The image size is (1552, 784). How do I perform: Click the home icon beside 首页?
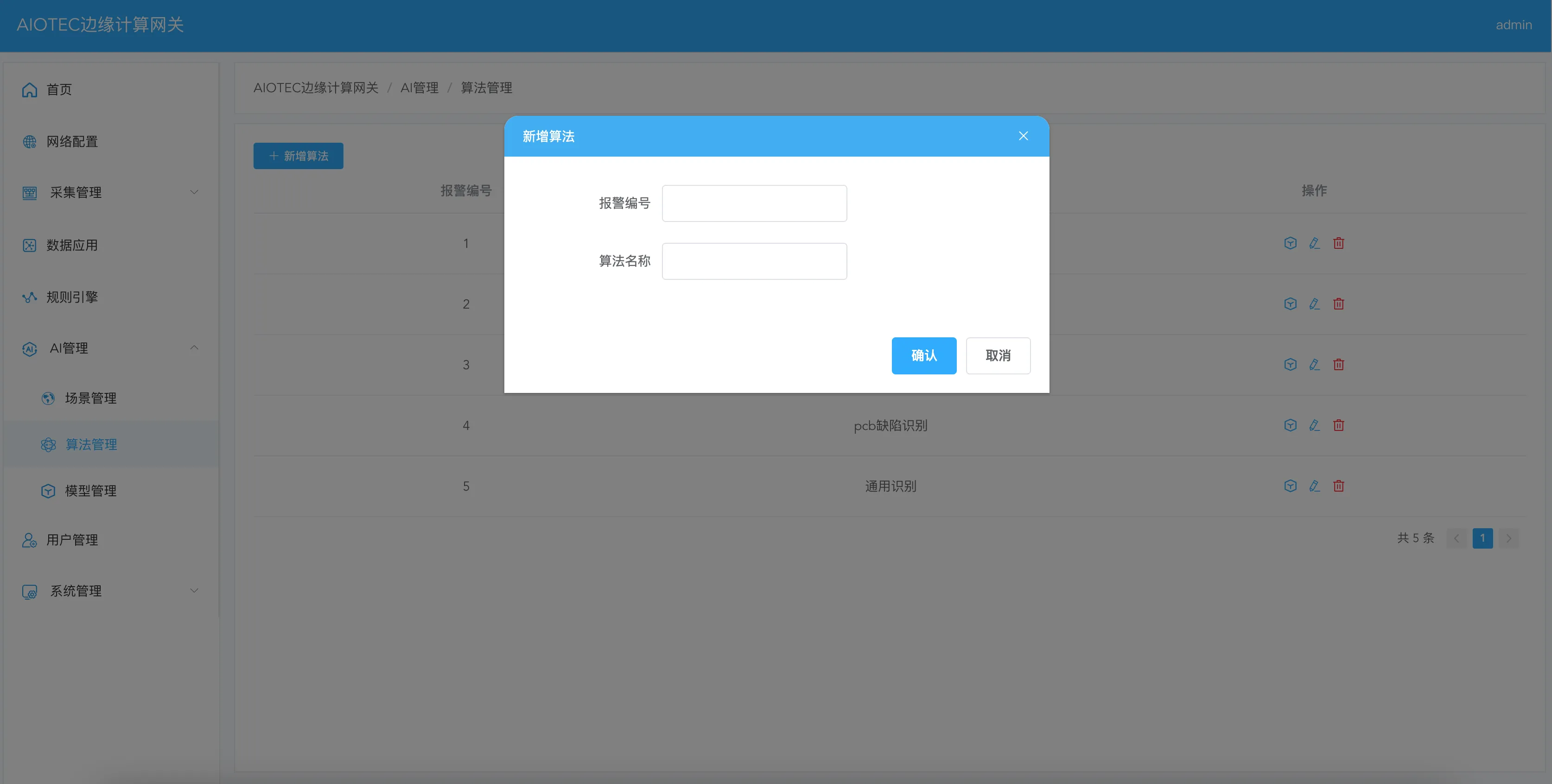tap(30, 90)
